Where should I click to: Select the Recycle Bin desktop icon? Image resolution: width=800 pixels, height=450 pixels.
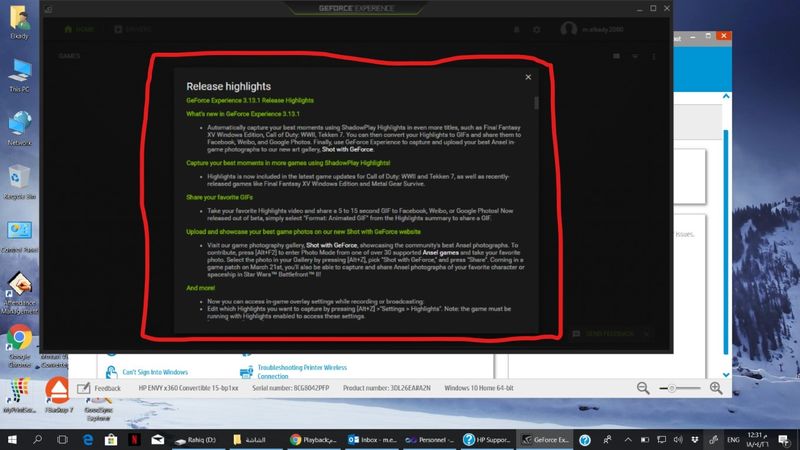click(x=19, y=182)
